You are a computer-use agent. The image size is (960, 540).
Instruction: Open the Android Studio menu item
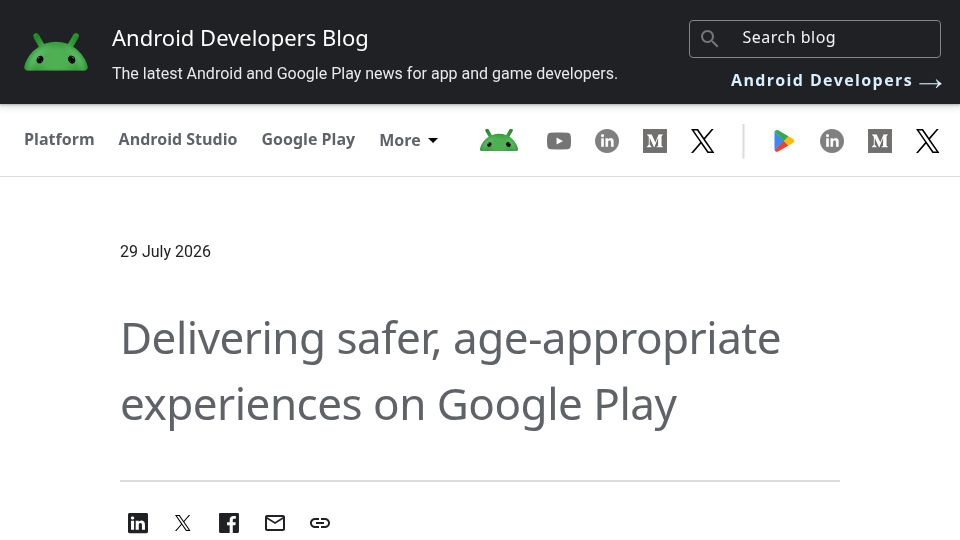[178, 140]
